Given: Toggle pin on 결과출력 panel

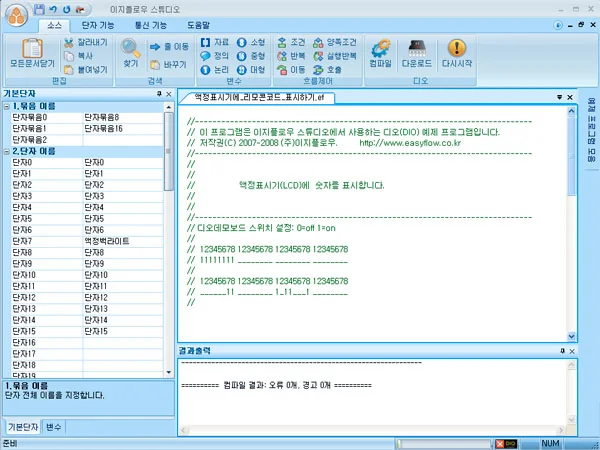Looking at the screenshot, I should [x=562, y=351].
